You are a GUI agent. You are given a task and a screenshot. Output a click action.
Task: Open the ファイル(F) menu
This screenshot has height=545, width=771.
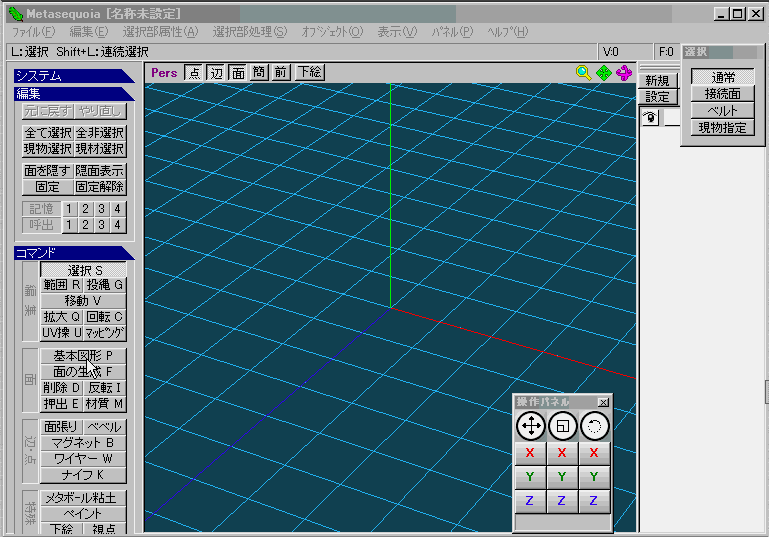coord(33,32)
